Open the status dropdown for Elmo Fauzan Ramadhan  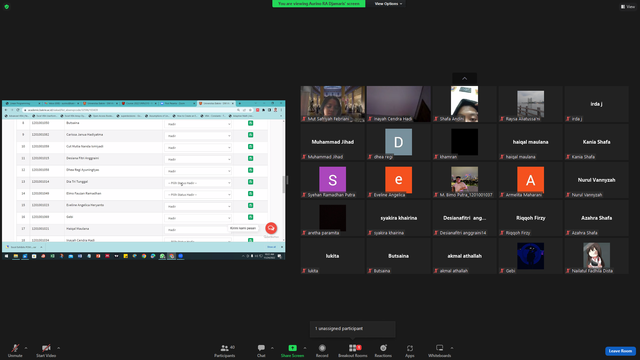[x=198, y=195]
